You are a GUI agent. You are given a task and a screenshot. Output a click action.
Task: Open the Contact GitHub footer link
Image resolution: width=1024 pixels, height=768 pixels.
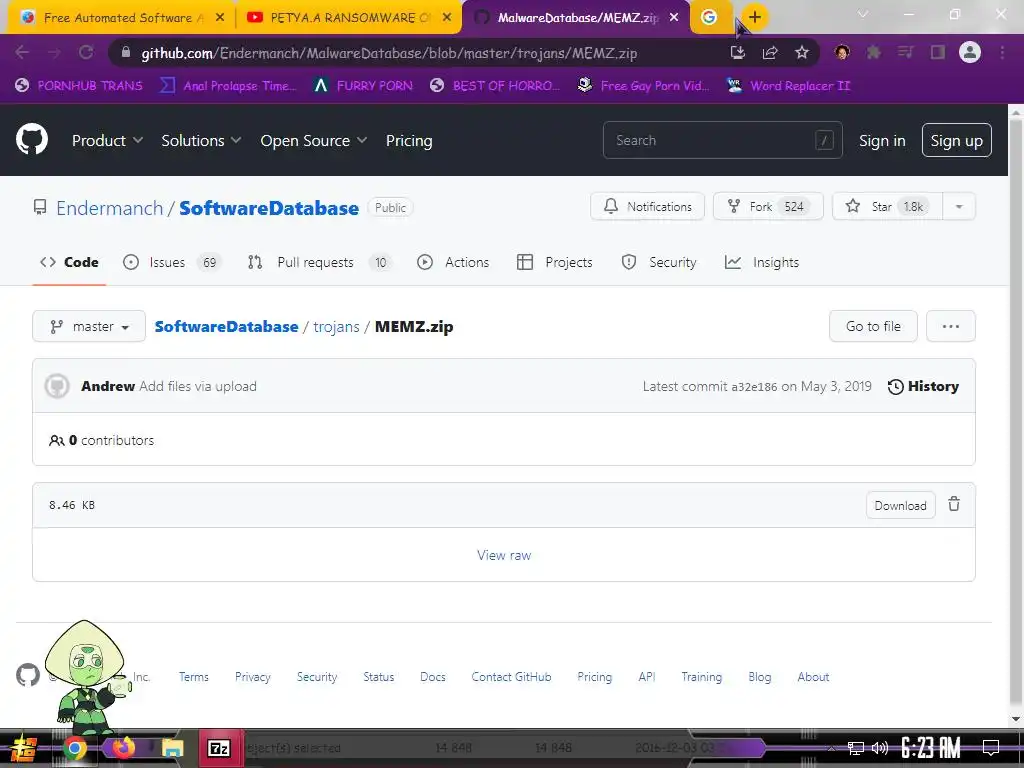click(x=511, y=677)
